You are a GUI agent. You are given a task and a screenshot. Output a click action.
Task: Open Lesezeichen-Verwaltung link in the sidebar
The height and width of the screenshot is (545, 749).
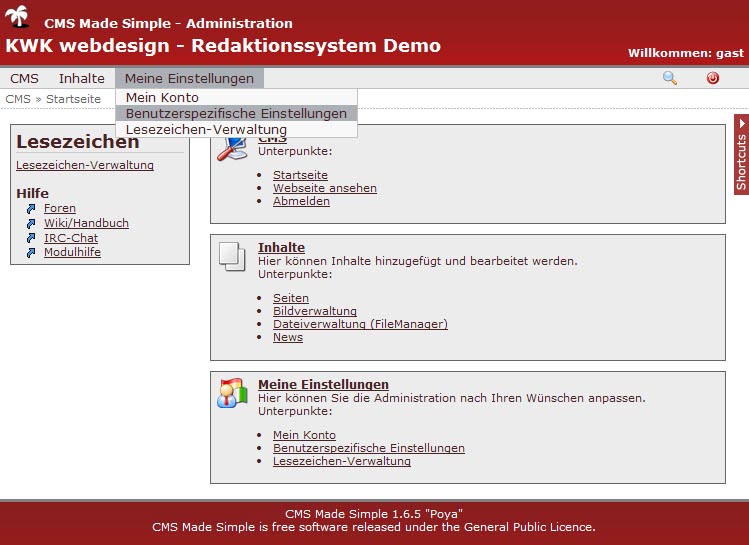click(85, 165)
